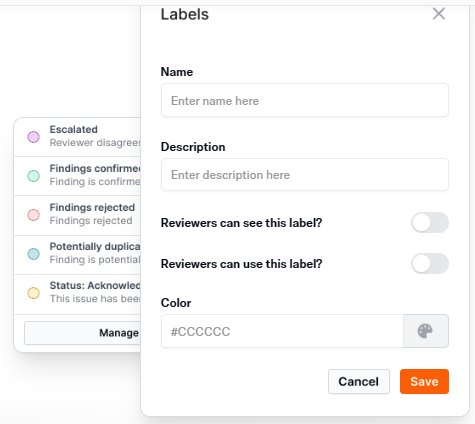Image resolution: width=475 pixels, height=424 pixels.
Task: Open the Manage button in label list
Action: 82,333
